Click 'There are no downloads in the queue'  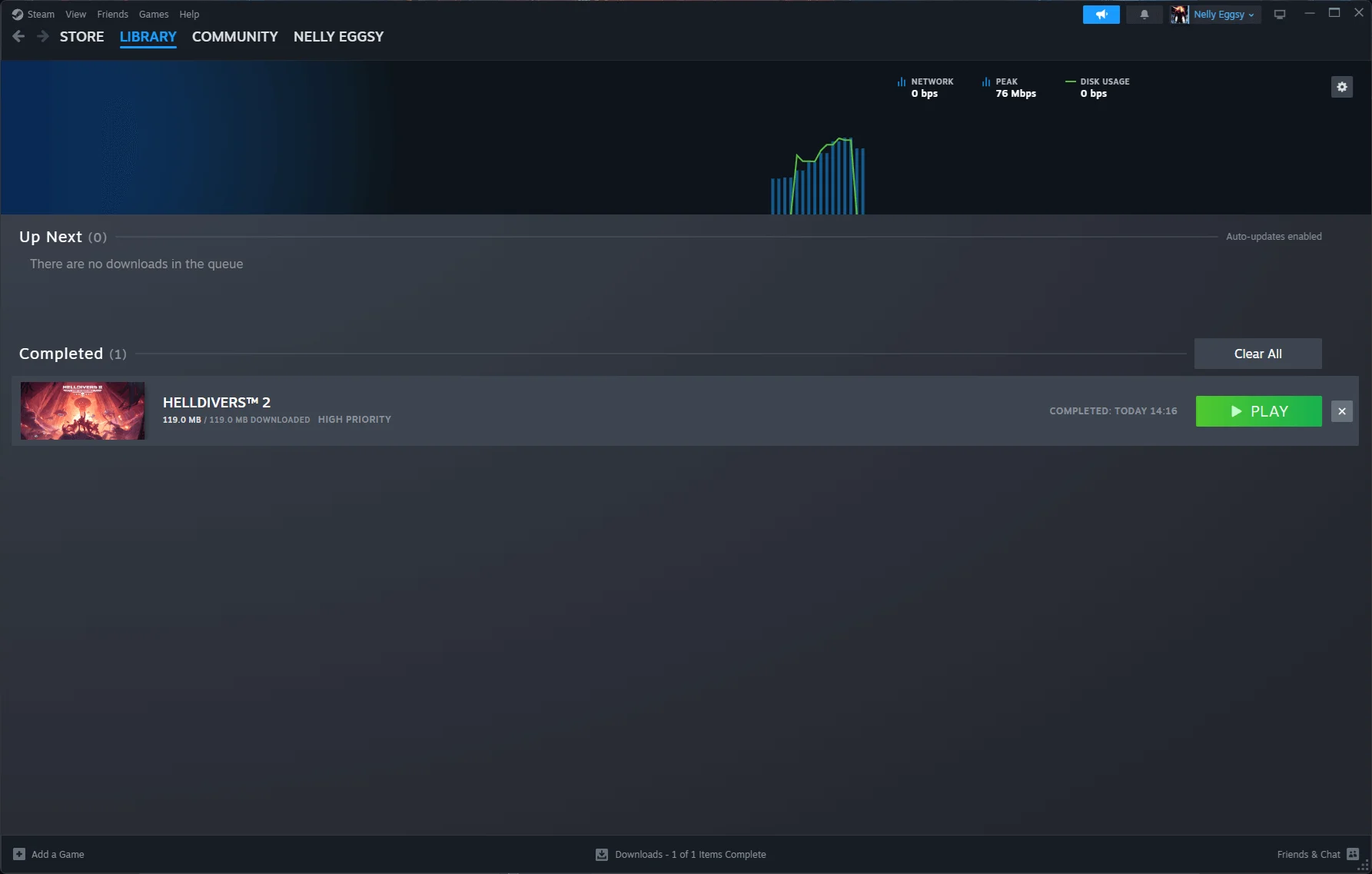(136, 264)
